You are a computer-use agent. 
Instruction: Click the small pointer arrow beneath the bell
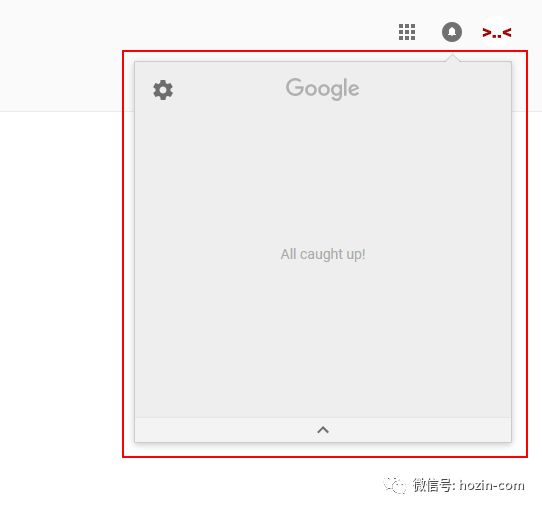(452, 58)
